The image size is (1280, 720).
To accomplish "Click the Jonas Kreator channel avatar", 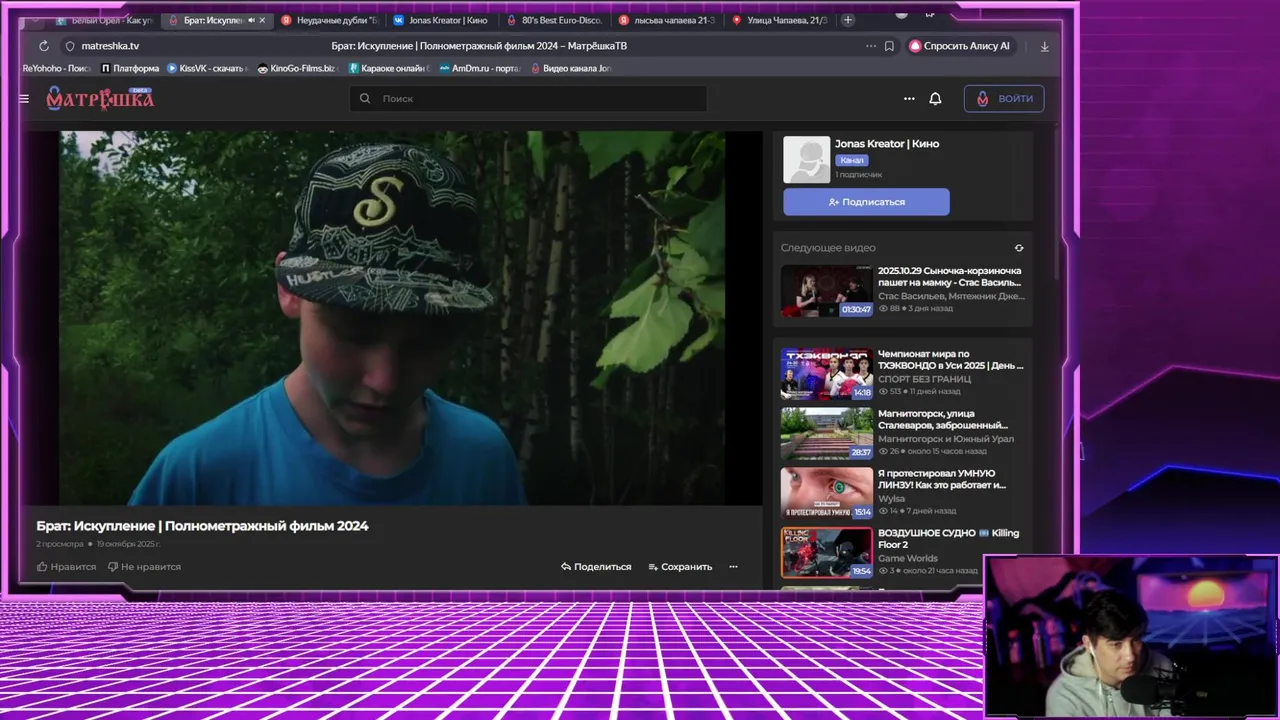I will (x=806, y=160).
